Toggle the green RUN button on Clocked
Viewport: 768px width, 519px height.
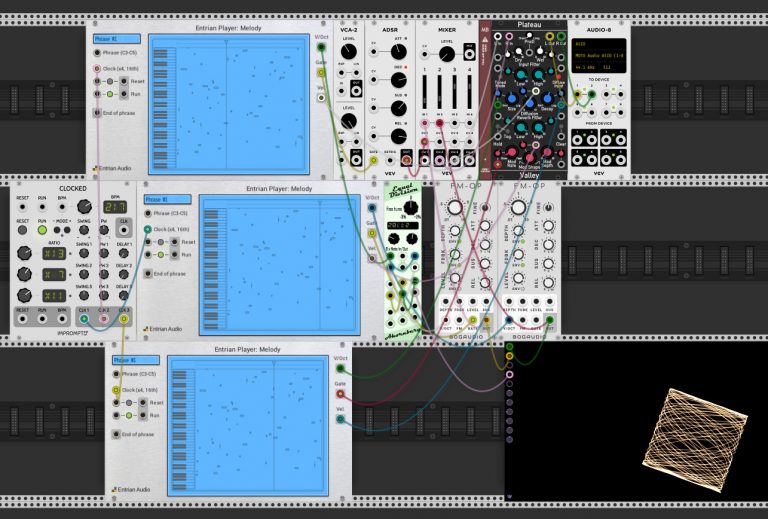(x=42, y=230)
